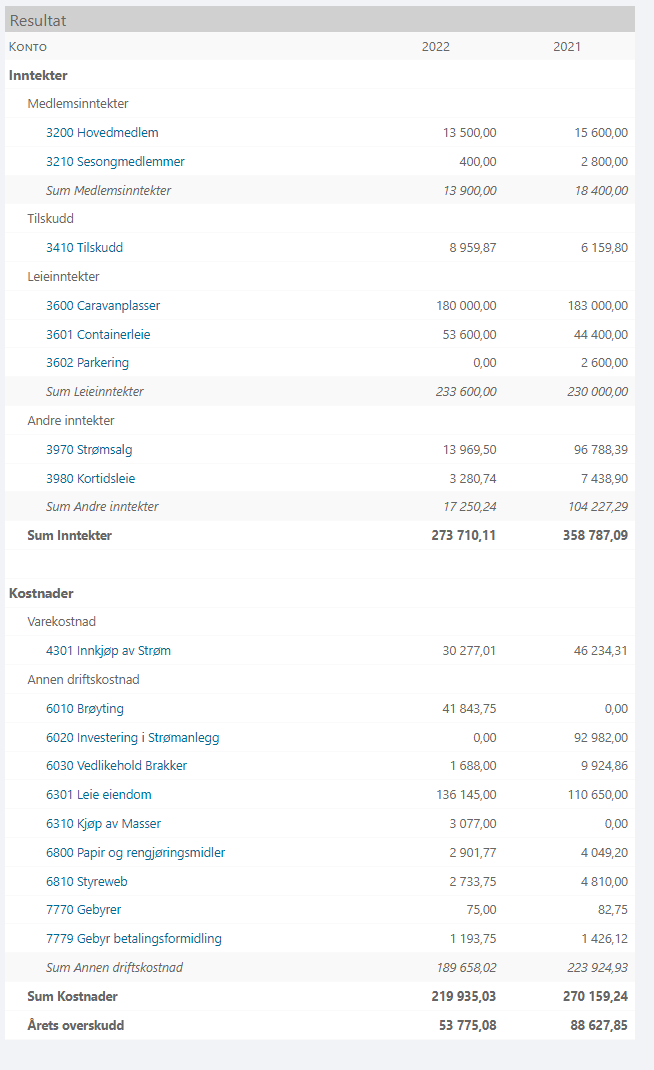
Task: Open 6800 Papir og rengjøringsmidler account
Action: (135, 852)
